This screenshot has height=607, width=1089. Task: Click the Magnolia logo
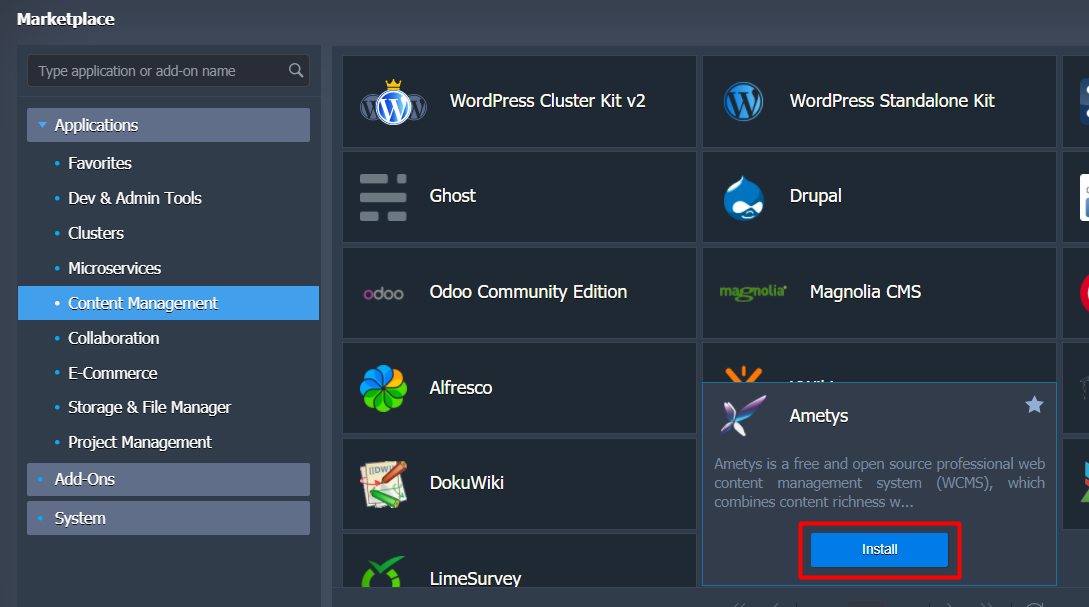point(753,292)
